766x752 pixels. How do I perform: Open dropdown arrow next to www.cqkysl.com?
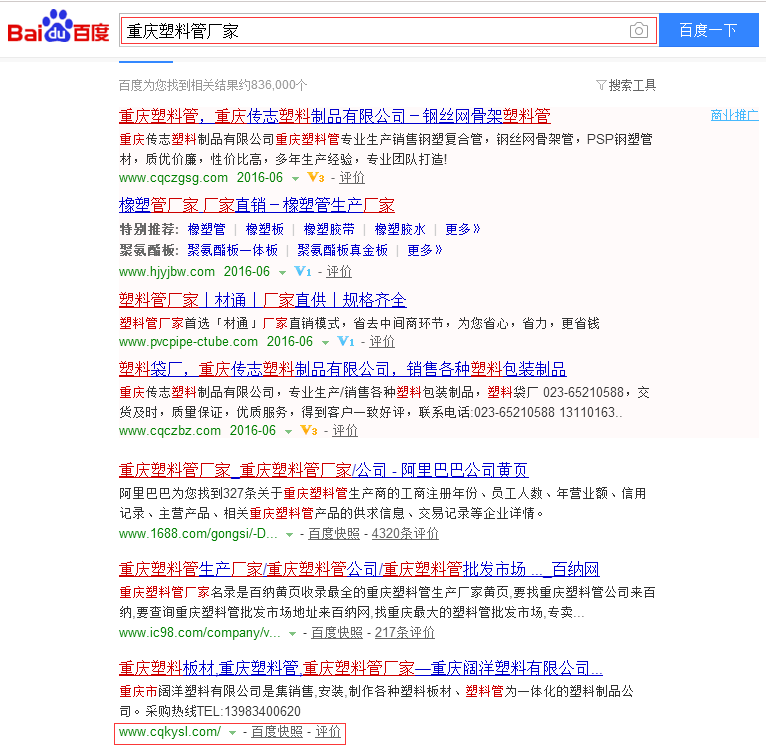[x=232, y=733]
